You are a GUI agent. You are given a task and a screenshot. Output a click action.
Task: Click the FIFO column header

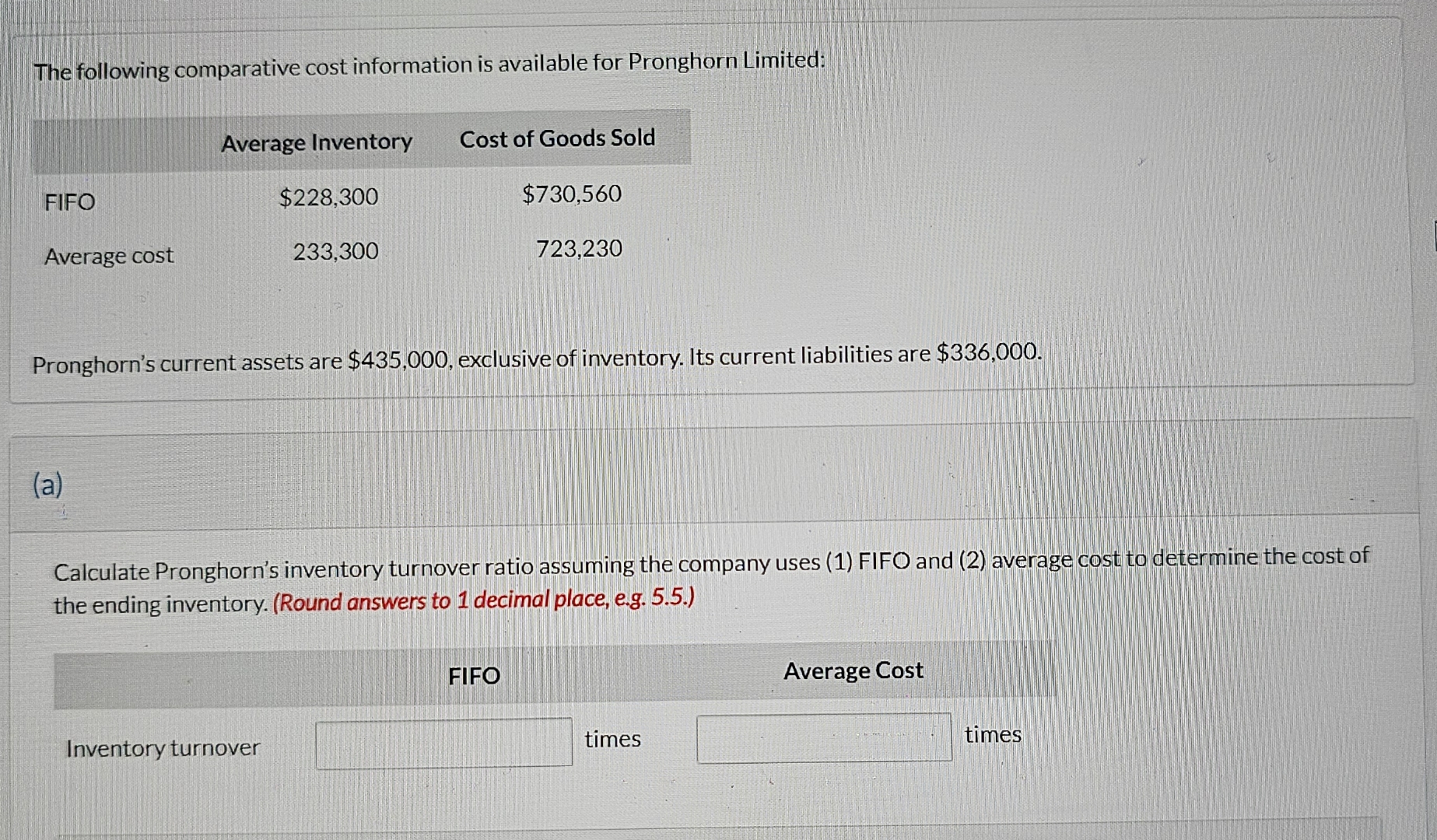point(472,676)
